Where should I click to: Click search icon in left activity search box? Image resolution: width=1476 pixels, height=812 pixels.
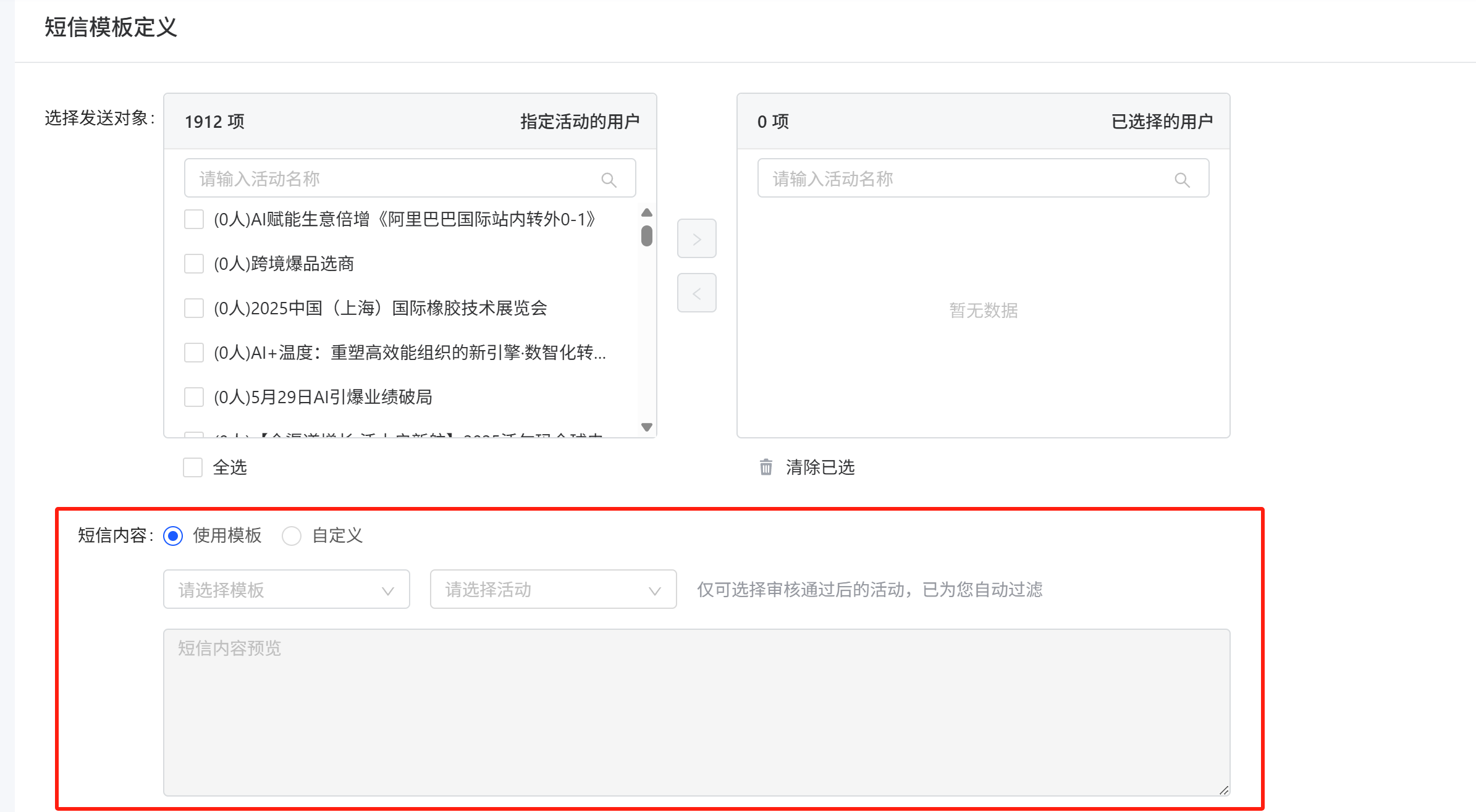(x=609, y=180)
